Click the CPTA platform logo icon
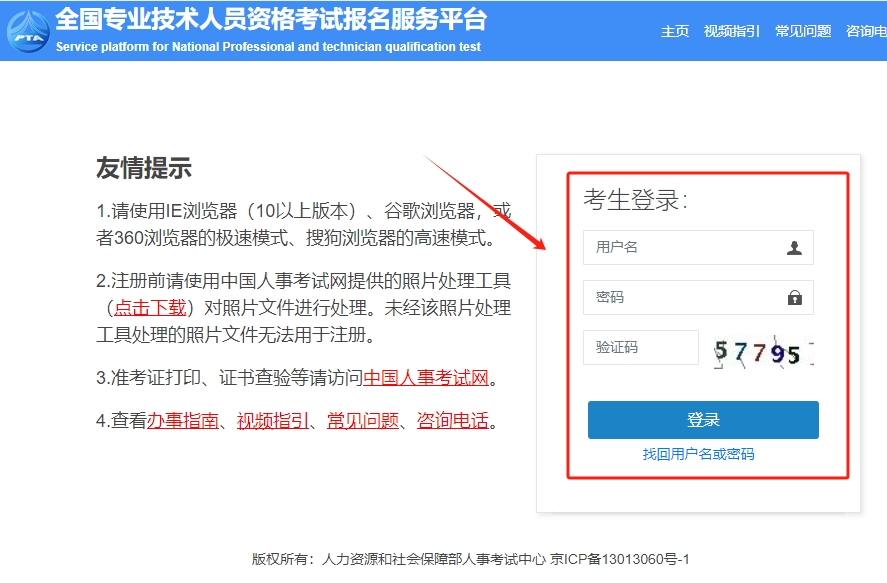The image size is (887, 583). [x=29, y=31]
